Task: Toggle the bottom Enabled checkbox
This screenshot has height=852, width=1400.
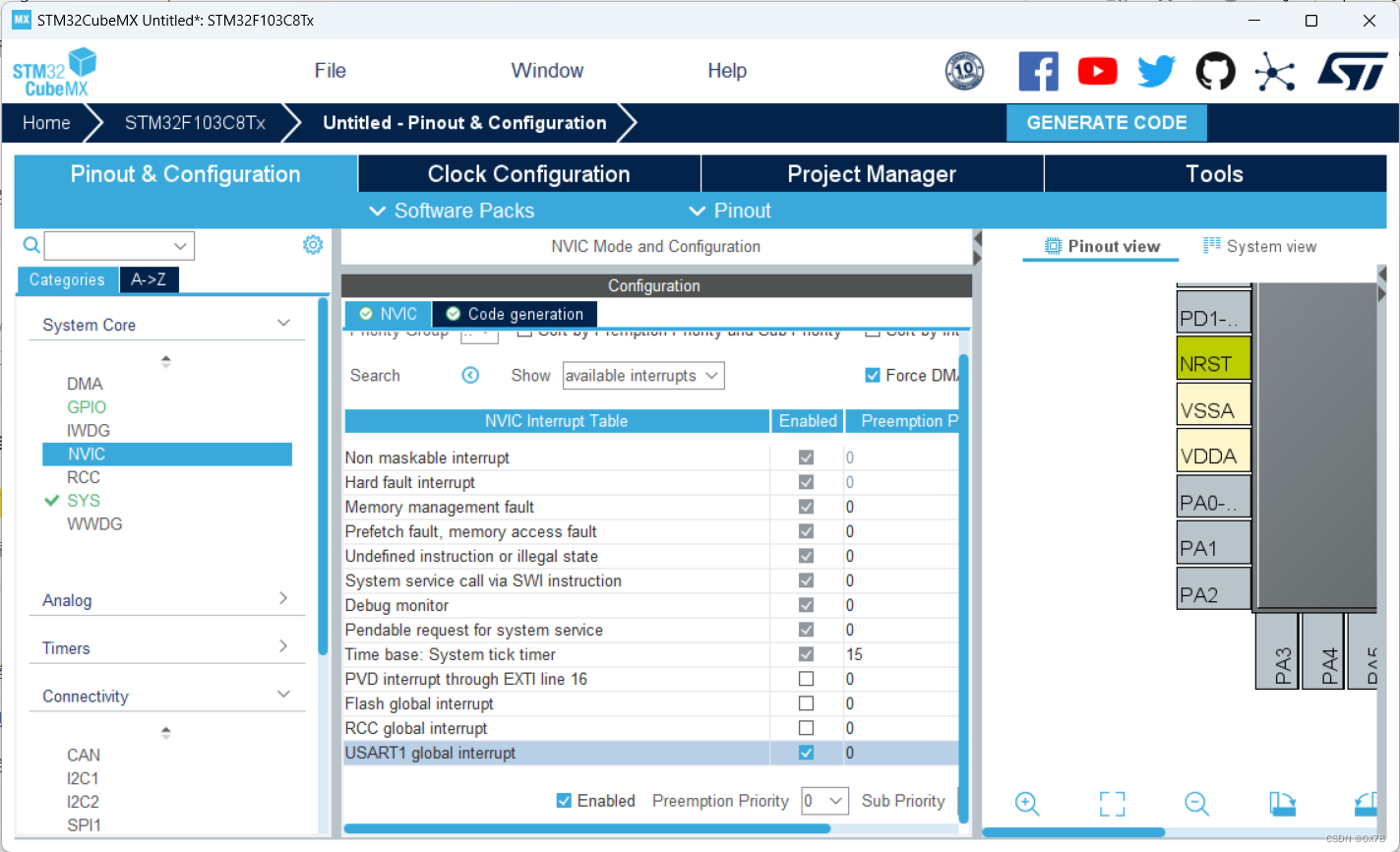Action: pos(564,801)
